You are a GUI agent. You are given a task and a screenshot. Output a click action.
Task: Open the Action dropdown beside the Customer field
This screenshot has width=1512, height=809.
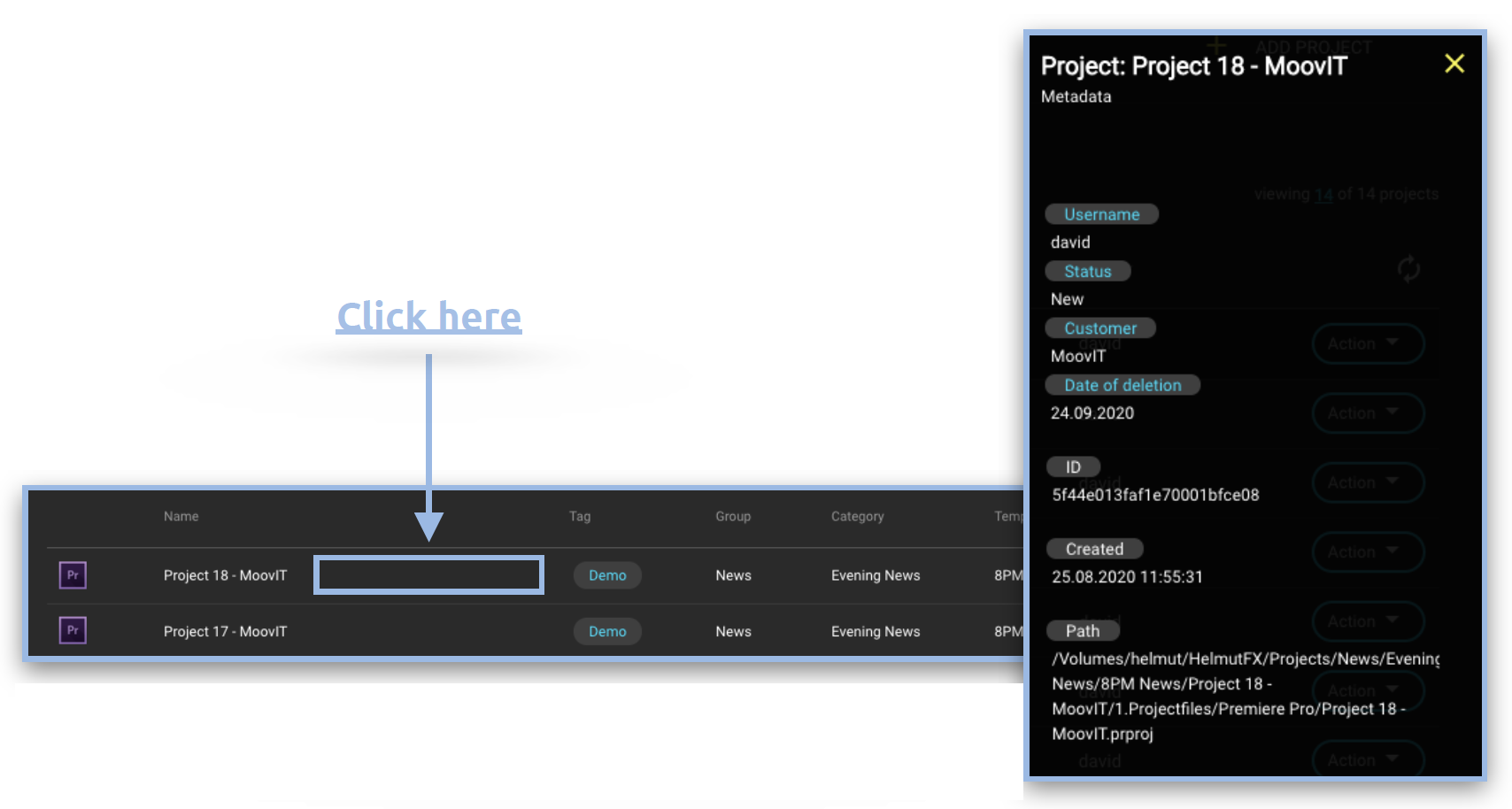click(1367, 343)
